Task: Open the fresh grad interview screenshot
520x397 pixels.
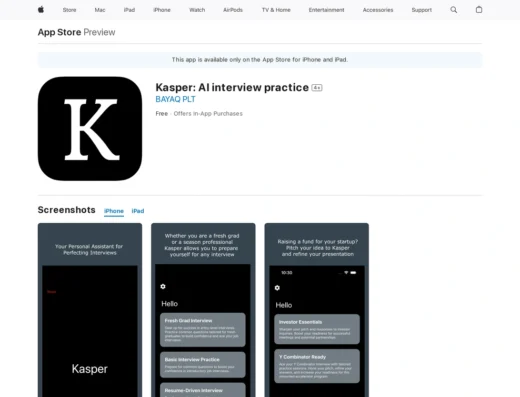Action: click(x=203, y=310)
